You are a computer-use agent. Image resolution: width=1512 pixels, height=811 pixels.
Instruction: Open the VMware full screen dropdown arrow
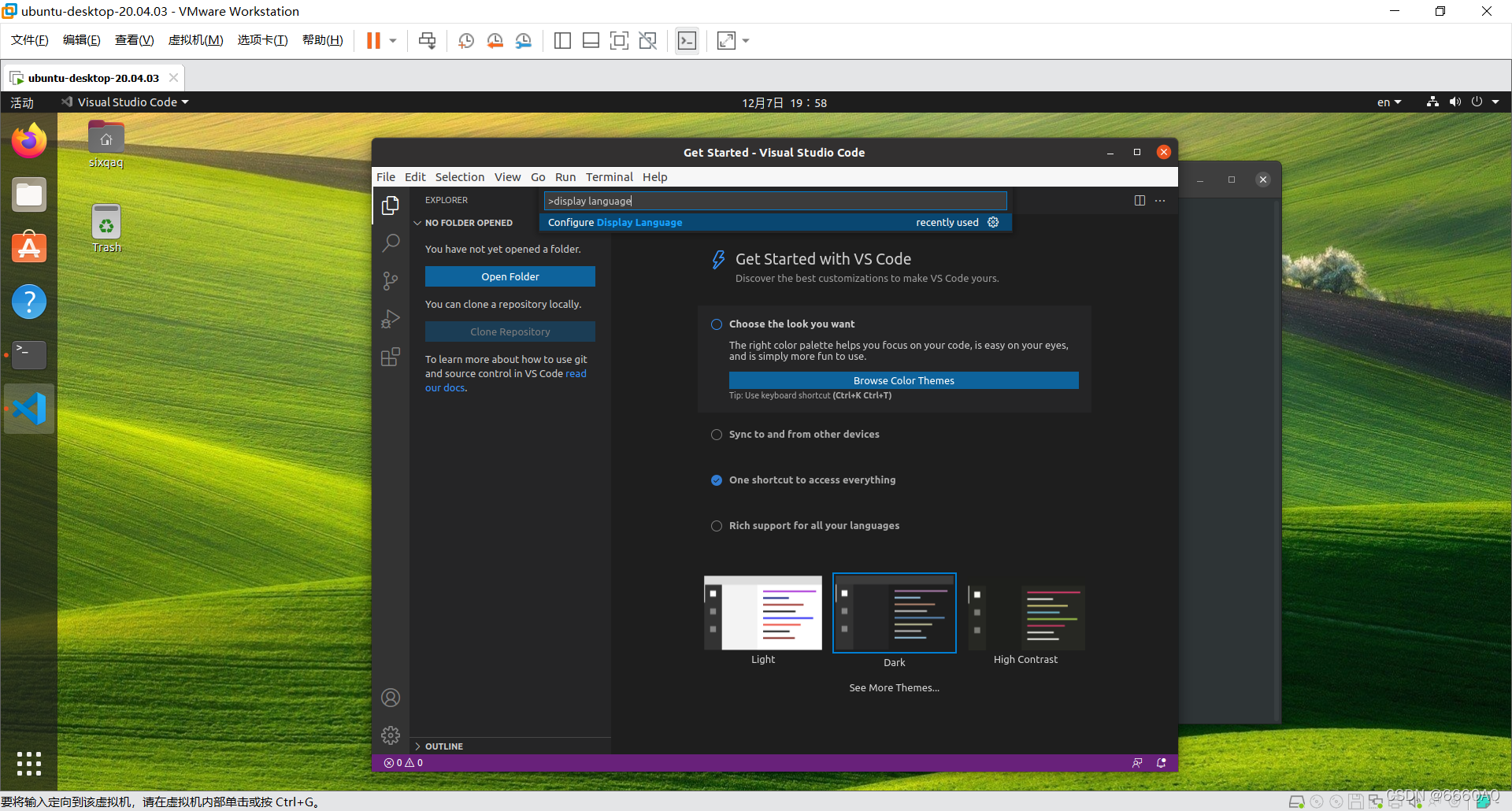746,40
